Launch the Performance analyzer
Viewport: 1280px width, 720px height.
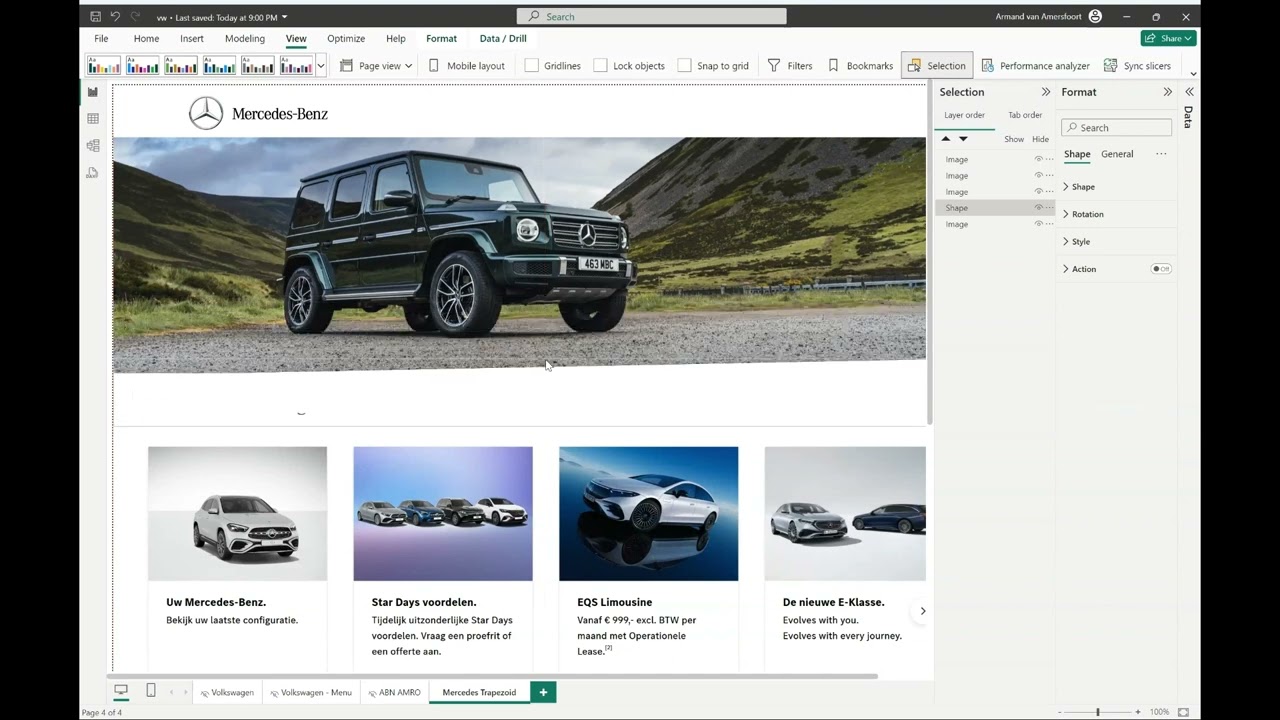click(x=1035, y=66)
